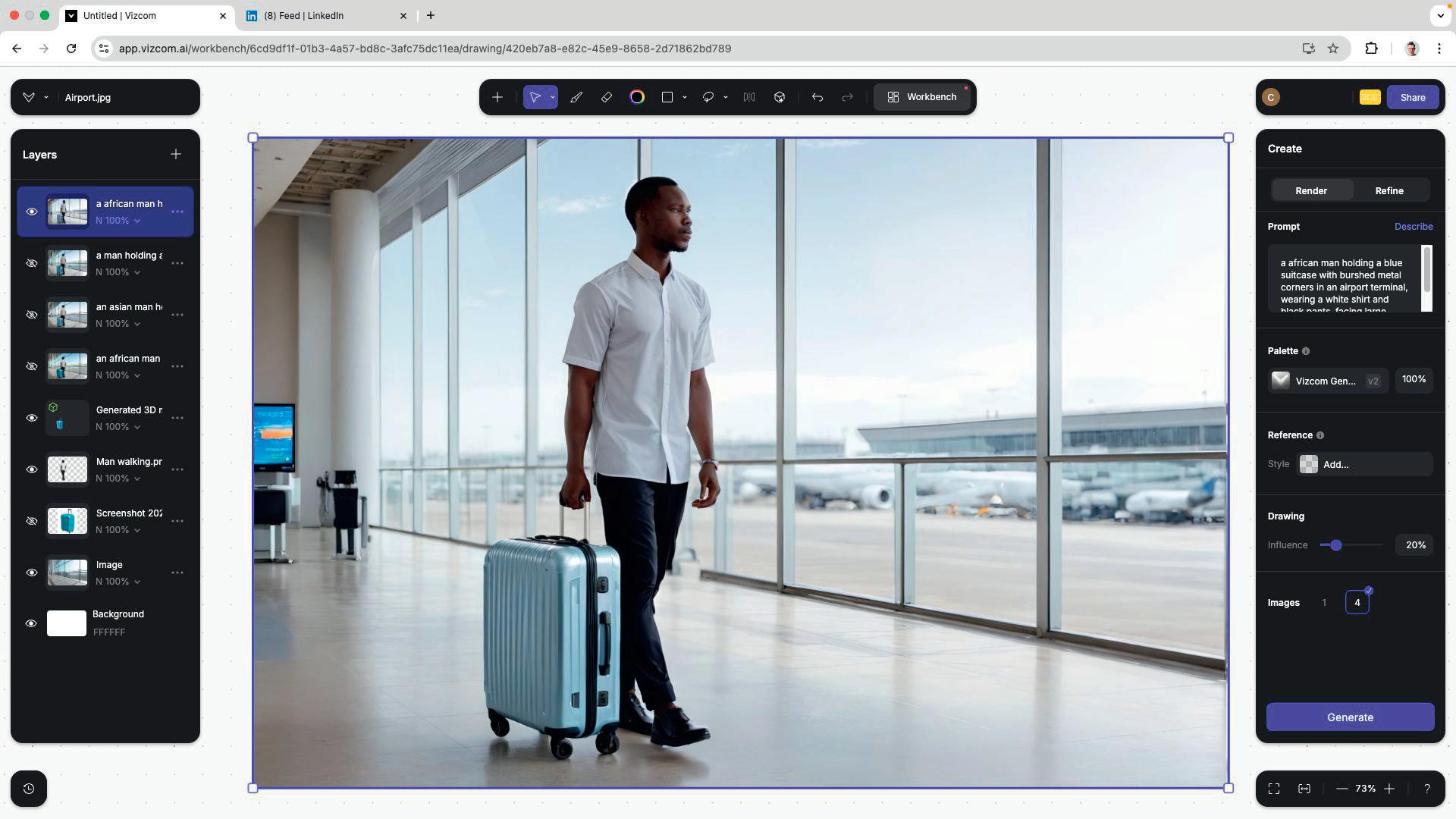Open the Vizcom General palette selector
This screenshot has height=819, width=1456.
pyautogui.click(x=1327, y=381)
